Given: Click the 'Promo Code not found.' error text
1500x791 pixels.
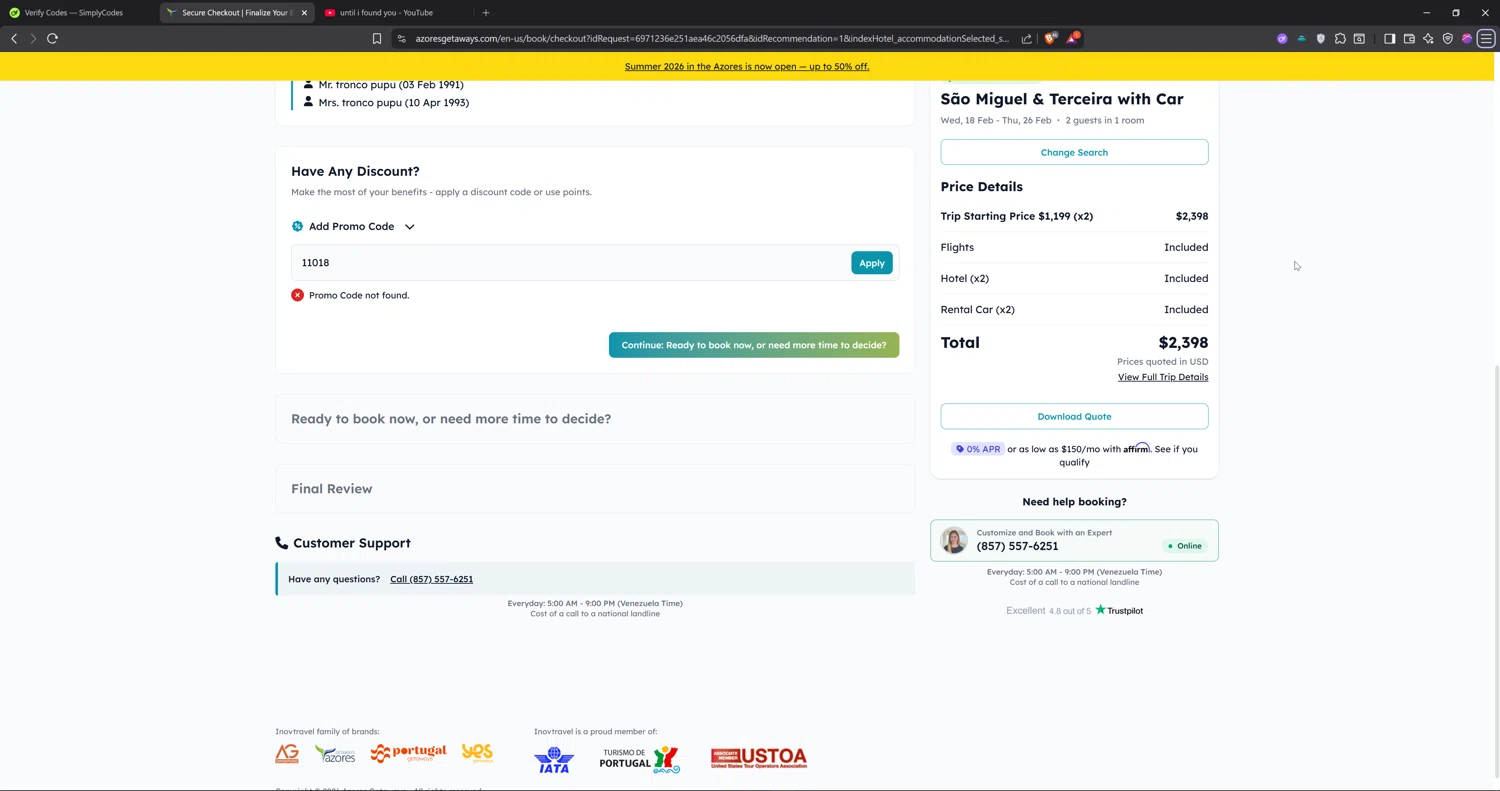Looking at the screenshot, I should point(359,295).
